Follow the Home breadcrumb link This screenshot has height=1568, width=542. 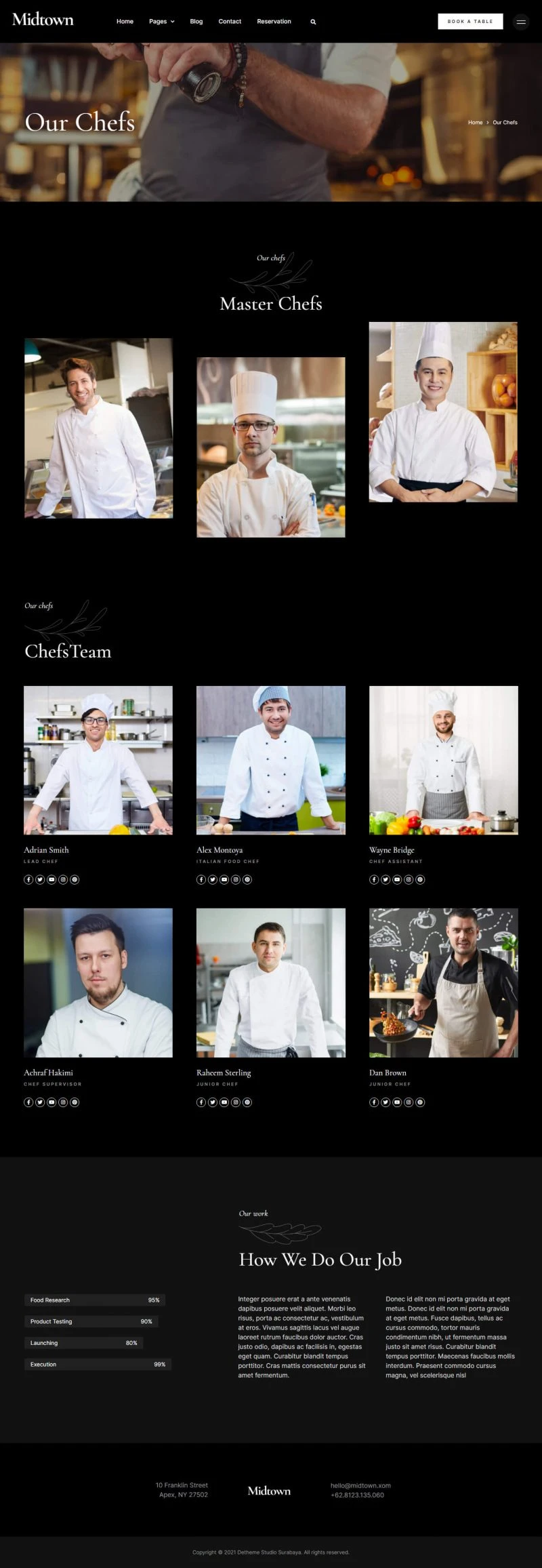476,123
